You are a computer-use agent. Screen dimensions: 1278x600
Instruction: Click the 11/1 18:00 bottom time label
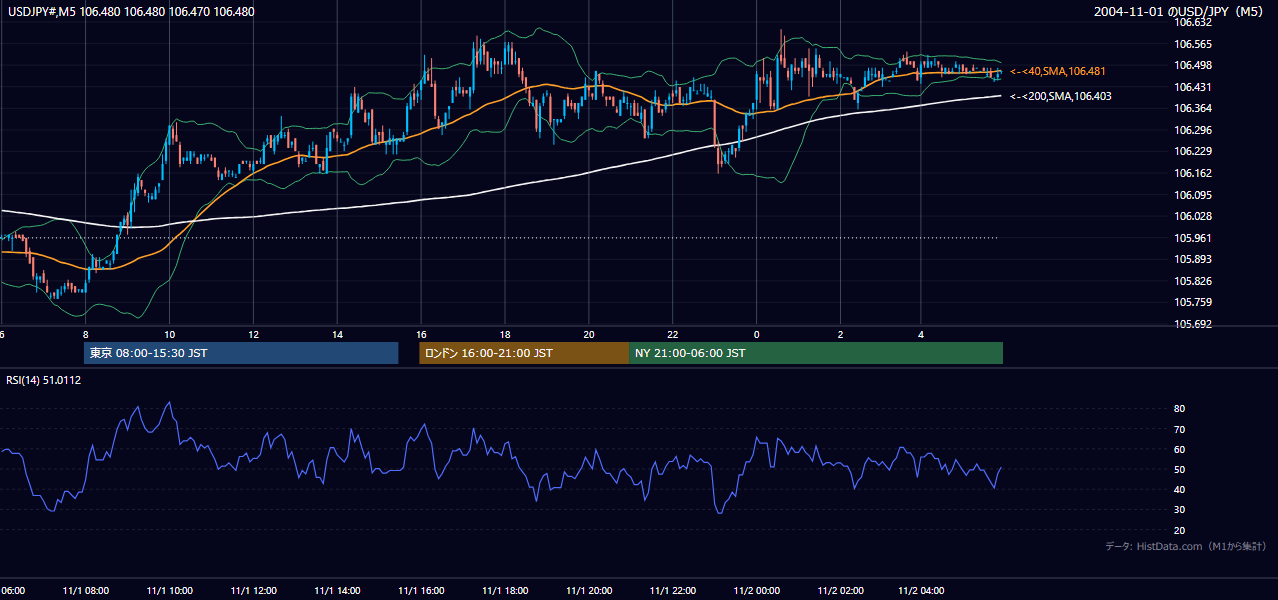505,590
